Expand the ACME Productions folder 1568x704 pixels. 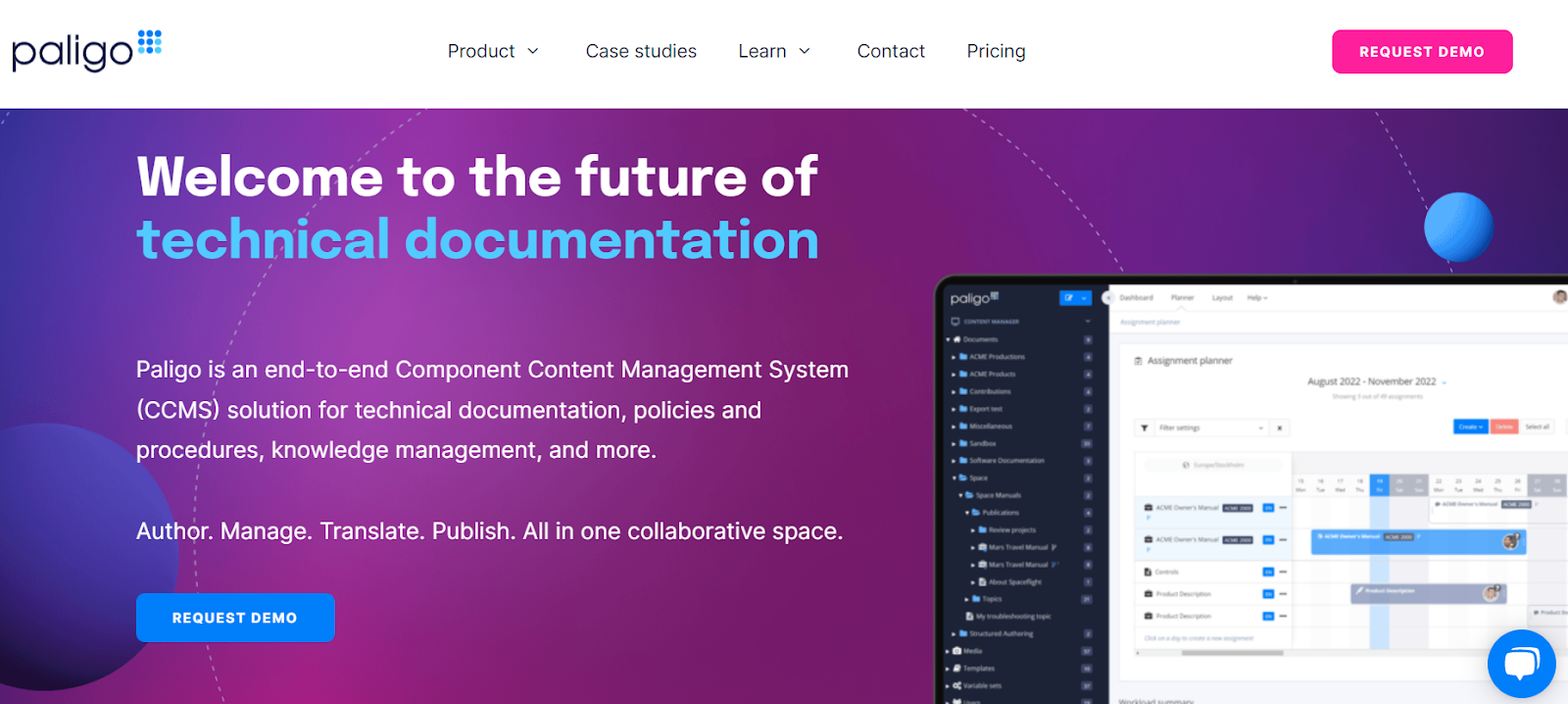tap(954, 357)
